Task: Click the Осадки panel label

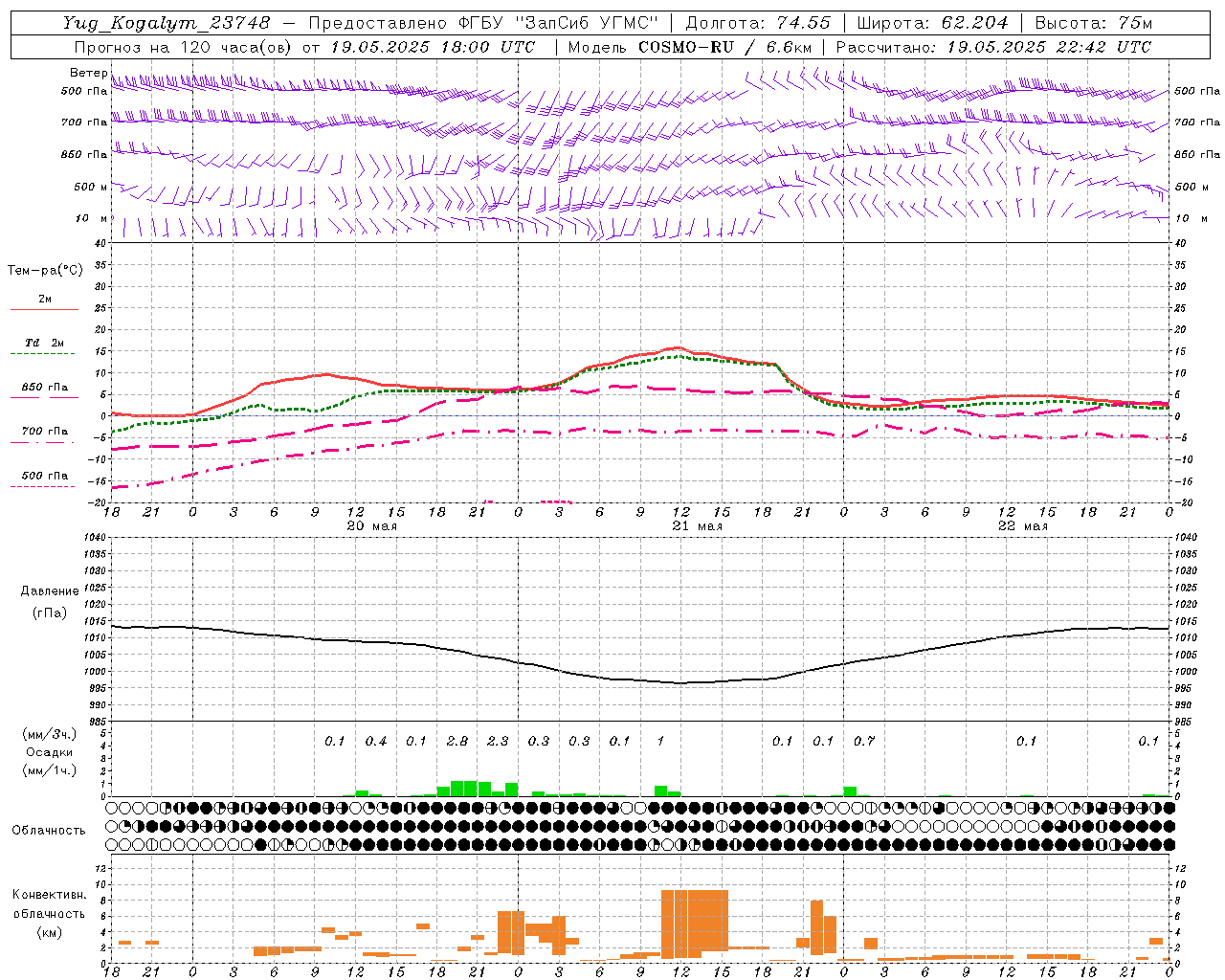Action: click(49, 752)
